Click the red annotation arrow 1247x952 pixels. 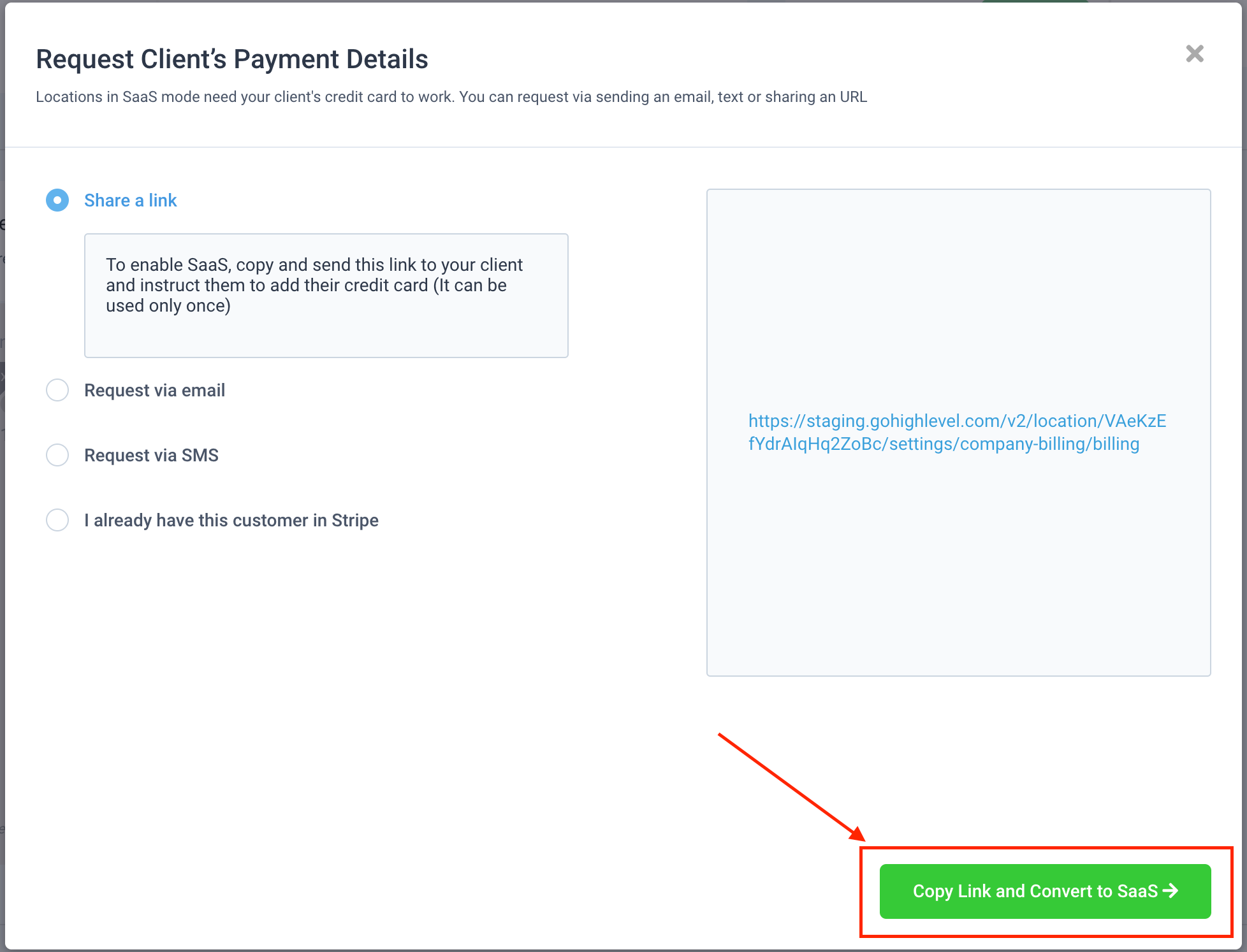coord(791,788)
